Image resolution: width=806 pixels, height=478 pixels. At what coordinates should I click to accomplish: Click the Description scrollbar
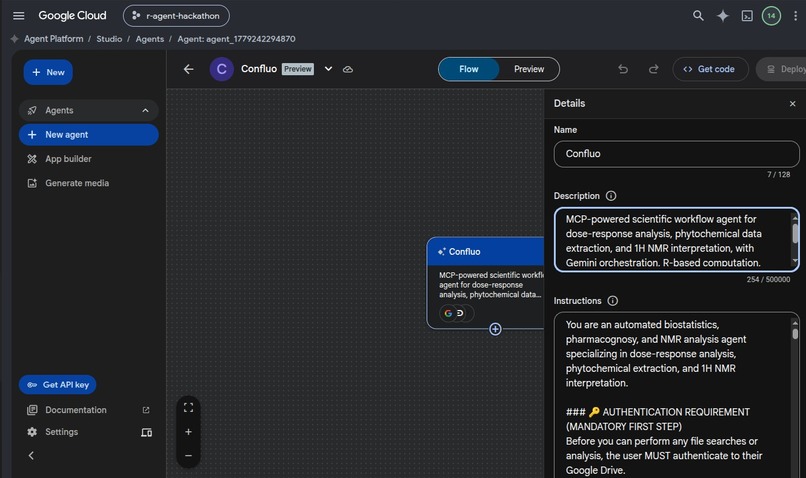click(x=795, y=240)
